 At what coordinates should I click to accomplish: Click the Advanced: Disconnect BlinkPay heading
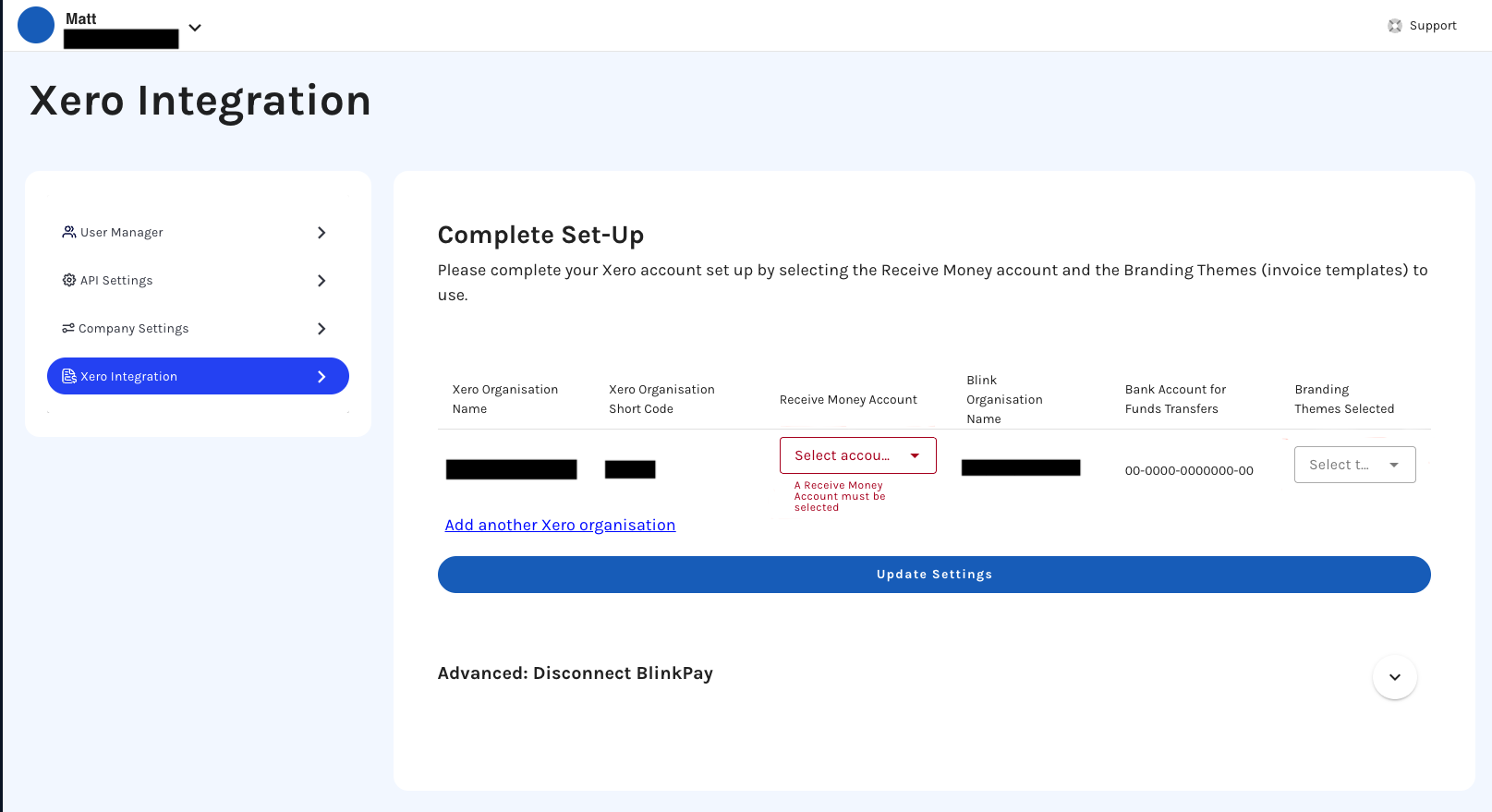575,673
